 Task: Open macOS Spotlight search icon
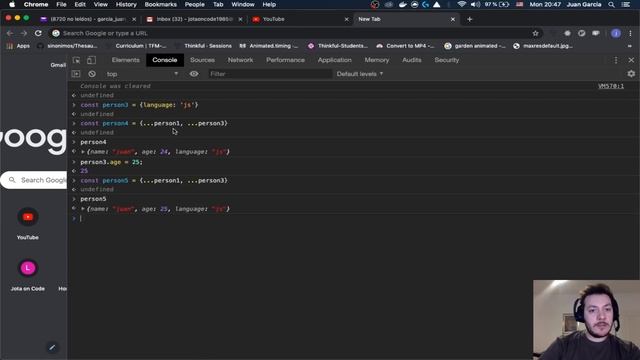(x=611, y=4)
